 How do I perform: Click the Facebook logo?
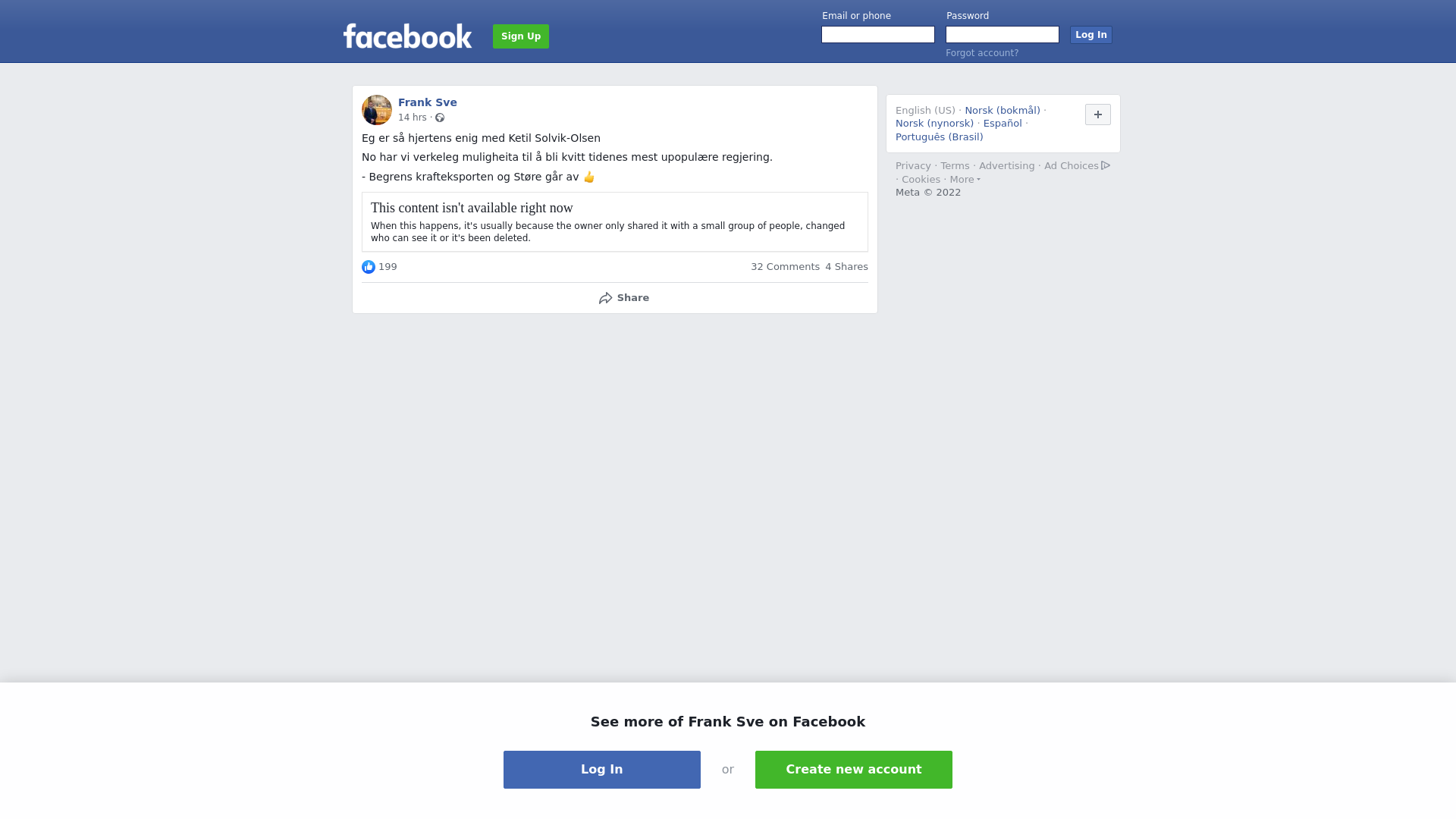click(407, 36)
